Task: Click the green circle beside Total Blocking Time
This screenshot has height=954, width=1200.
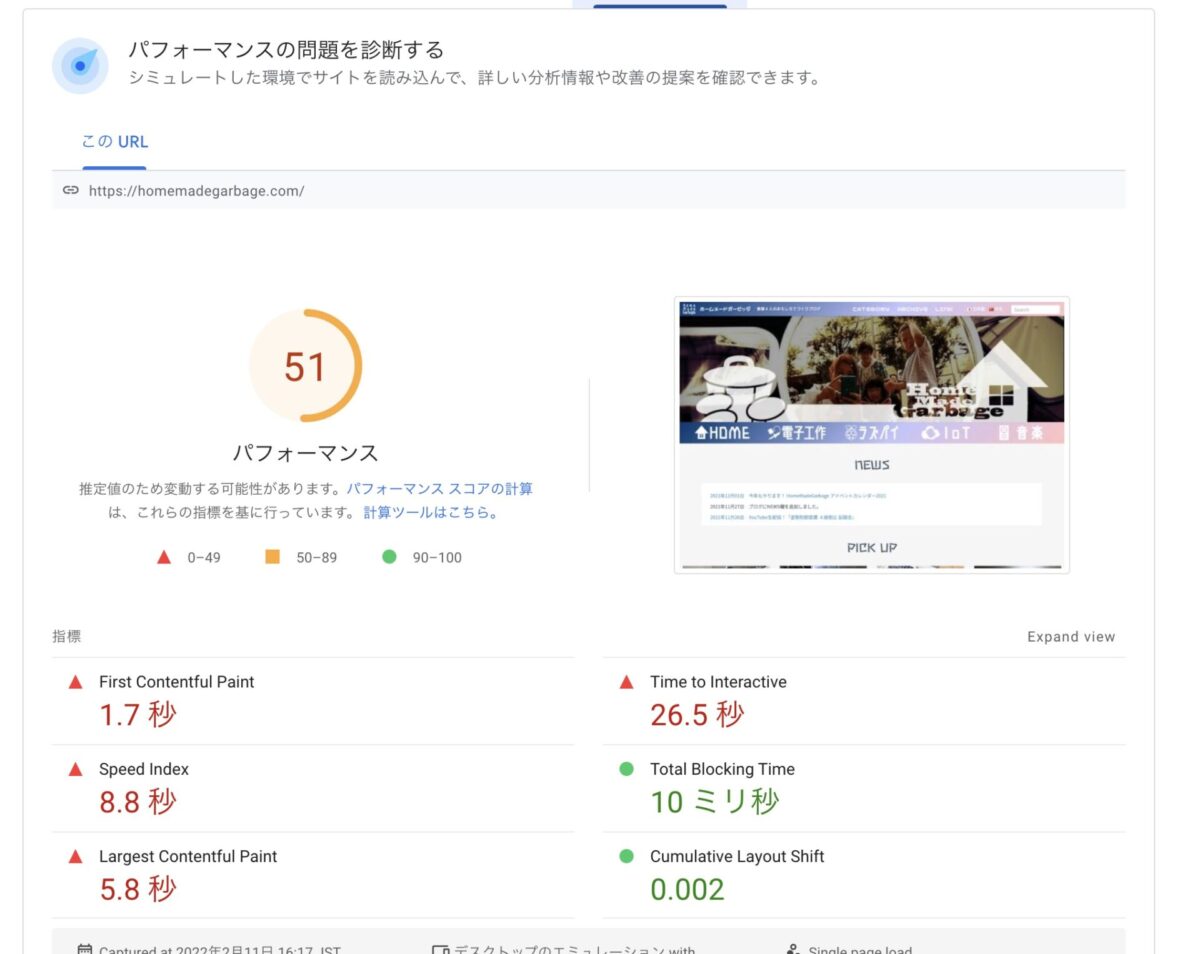Action: pos(626,769)
